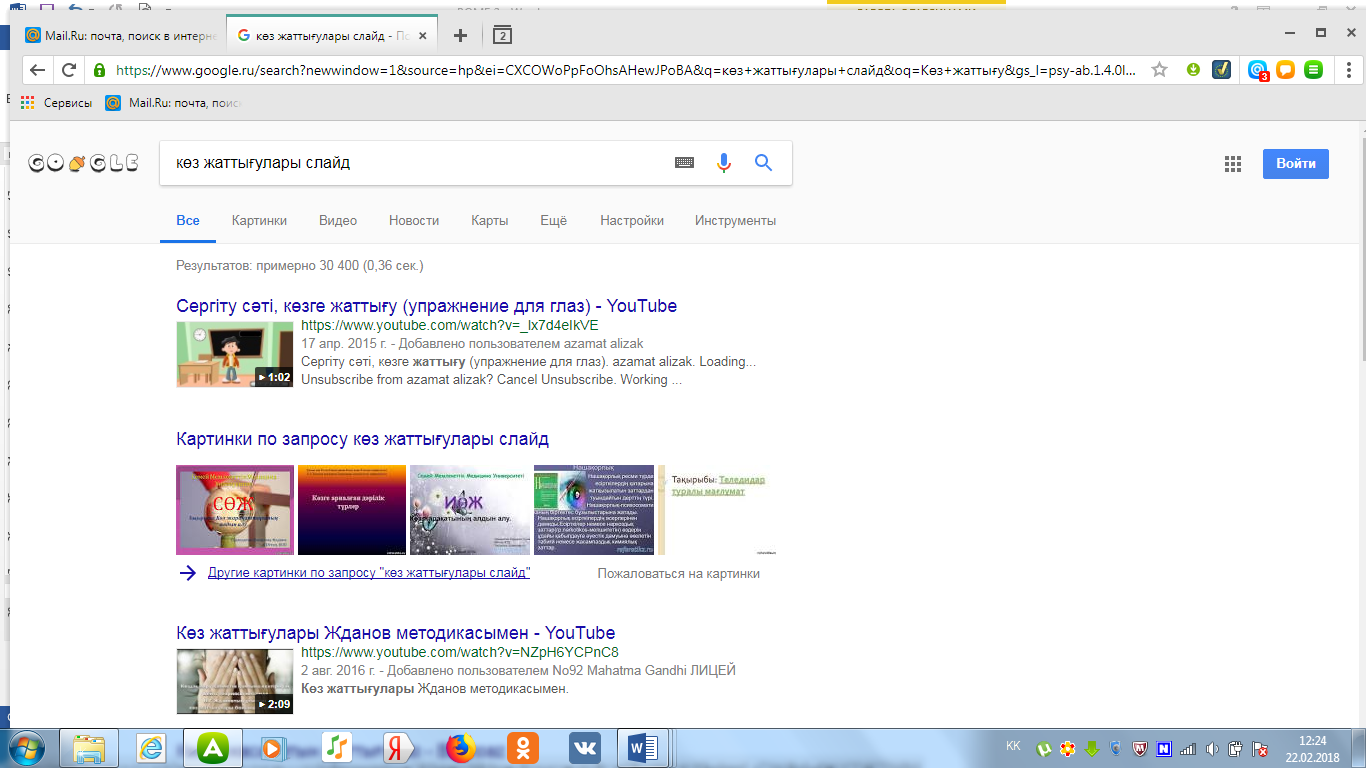
Task: Switch to the Видео tab
Action: pyautogui.click(x=338, y=220)
